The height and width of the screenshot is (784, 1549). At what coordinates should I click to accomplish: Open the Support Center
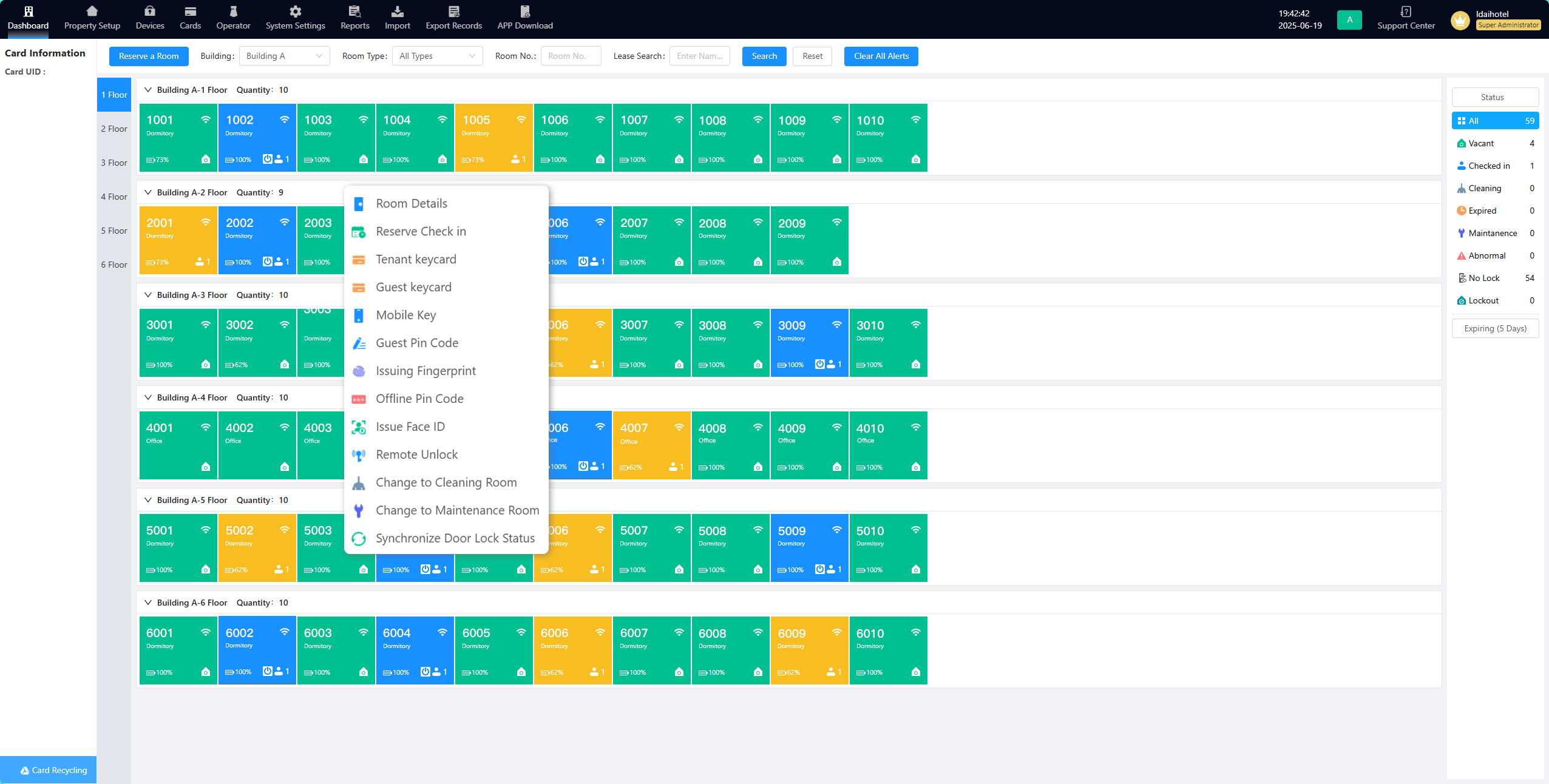pyautogui.click(x=1406, y=18)
